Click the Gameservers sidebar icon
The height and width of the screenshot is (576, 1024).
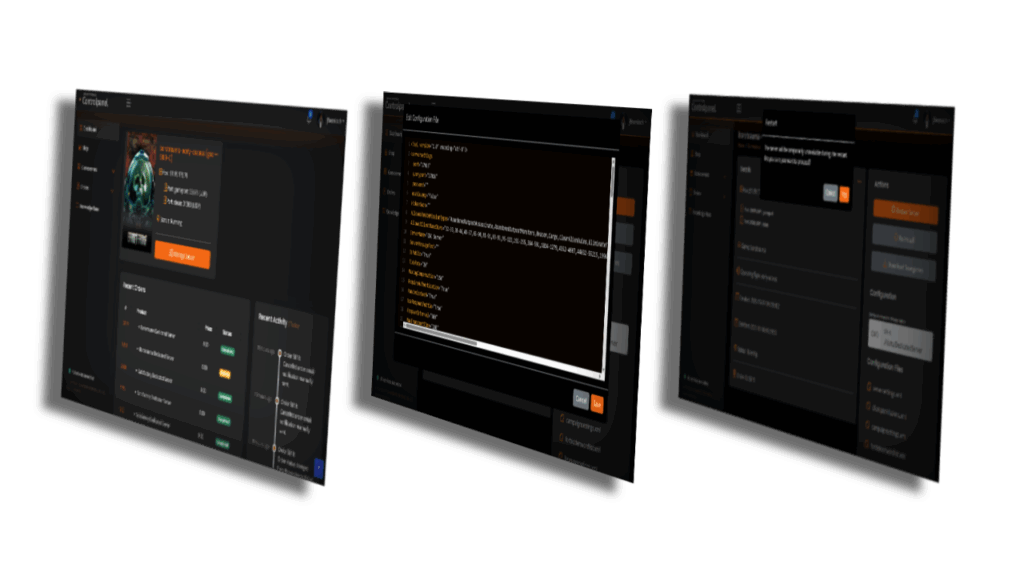point(79,169)
